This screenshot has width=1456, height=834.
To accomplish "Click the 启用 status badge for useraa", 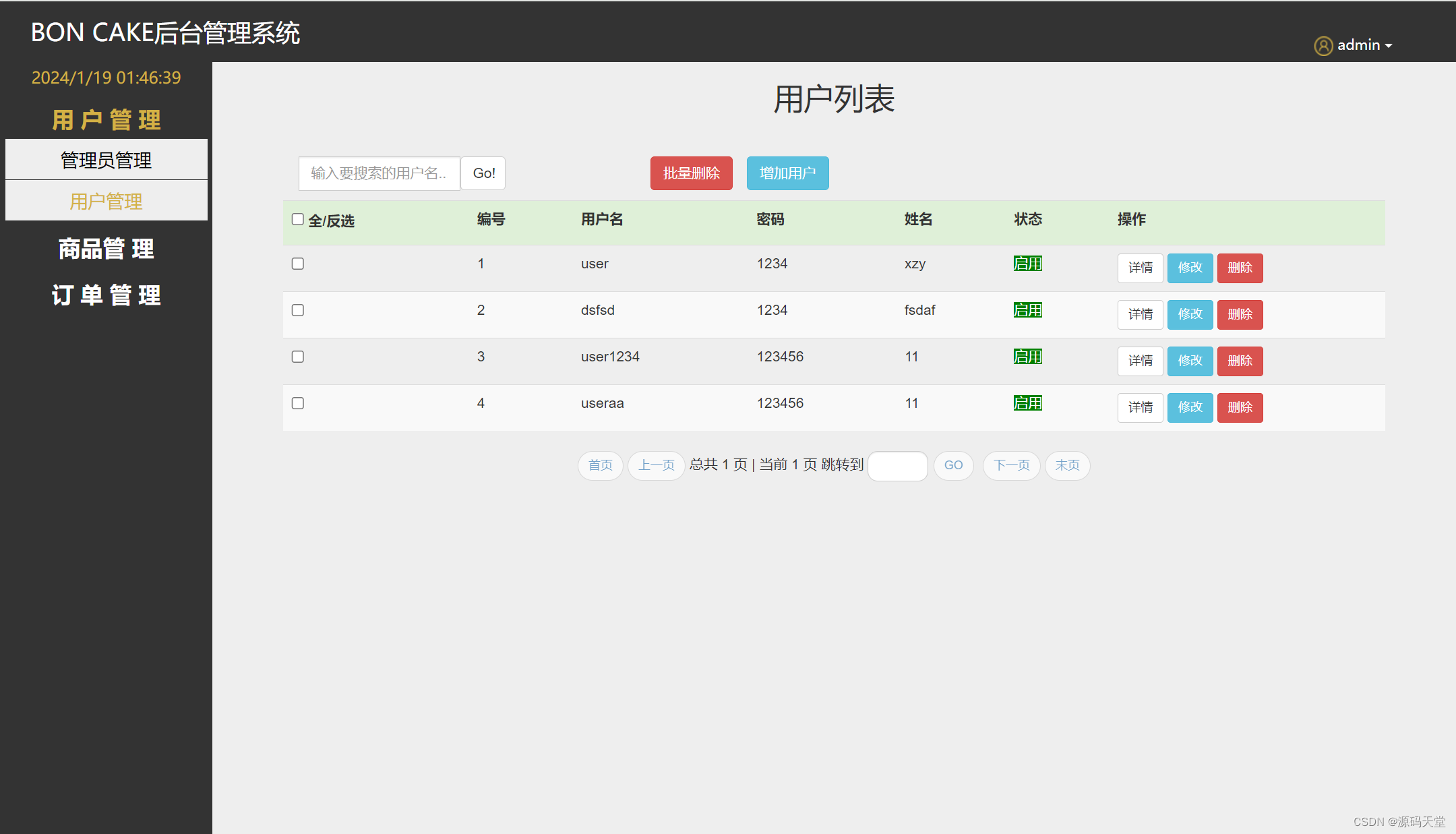I will point(1028,403).
